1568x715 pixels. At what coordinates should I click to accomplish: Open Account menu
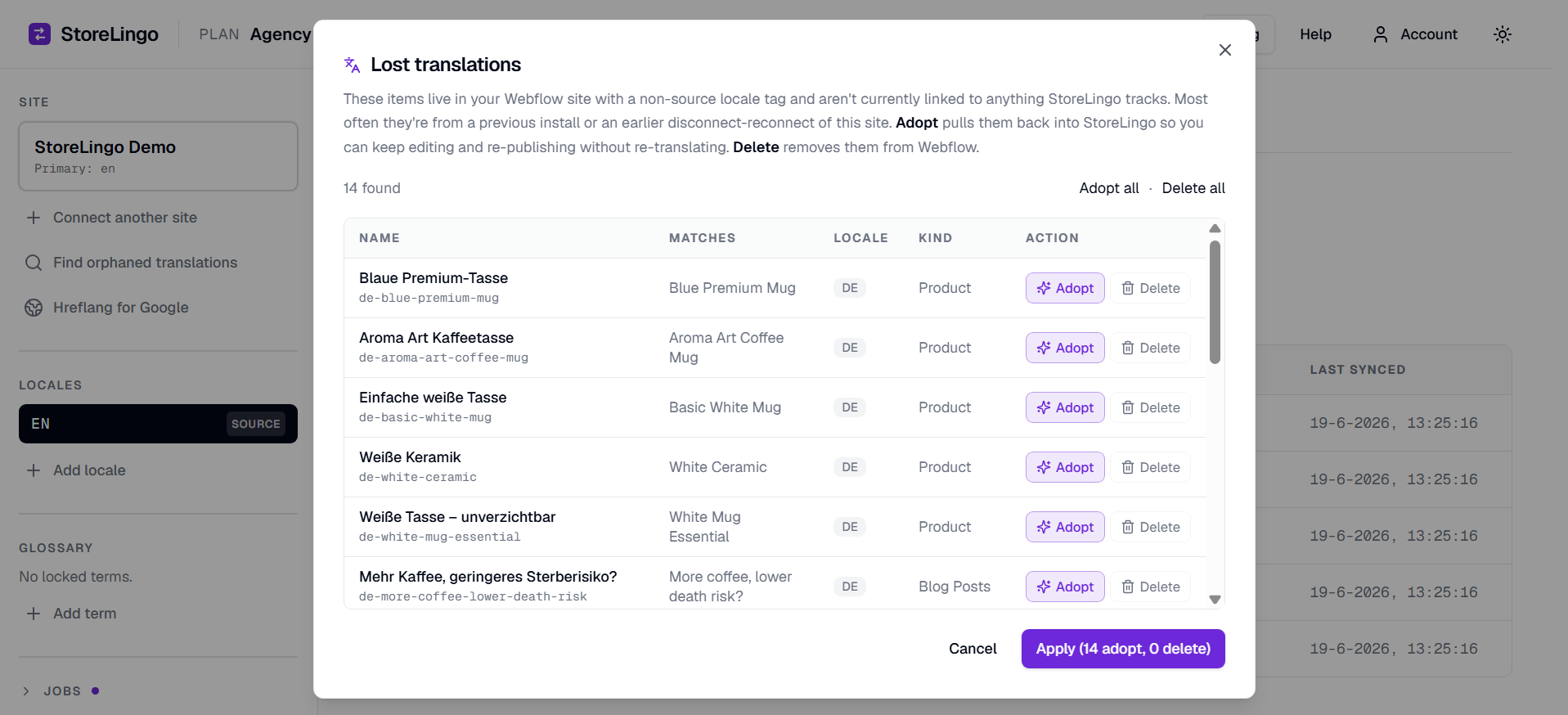point(1415,34)
